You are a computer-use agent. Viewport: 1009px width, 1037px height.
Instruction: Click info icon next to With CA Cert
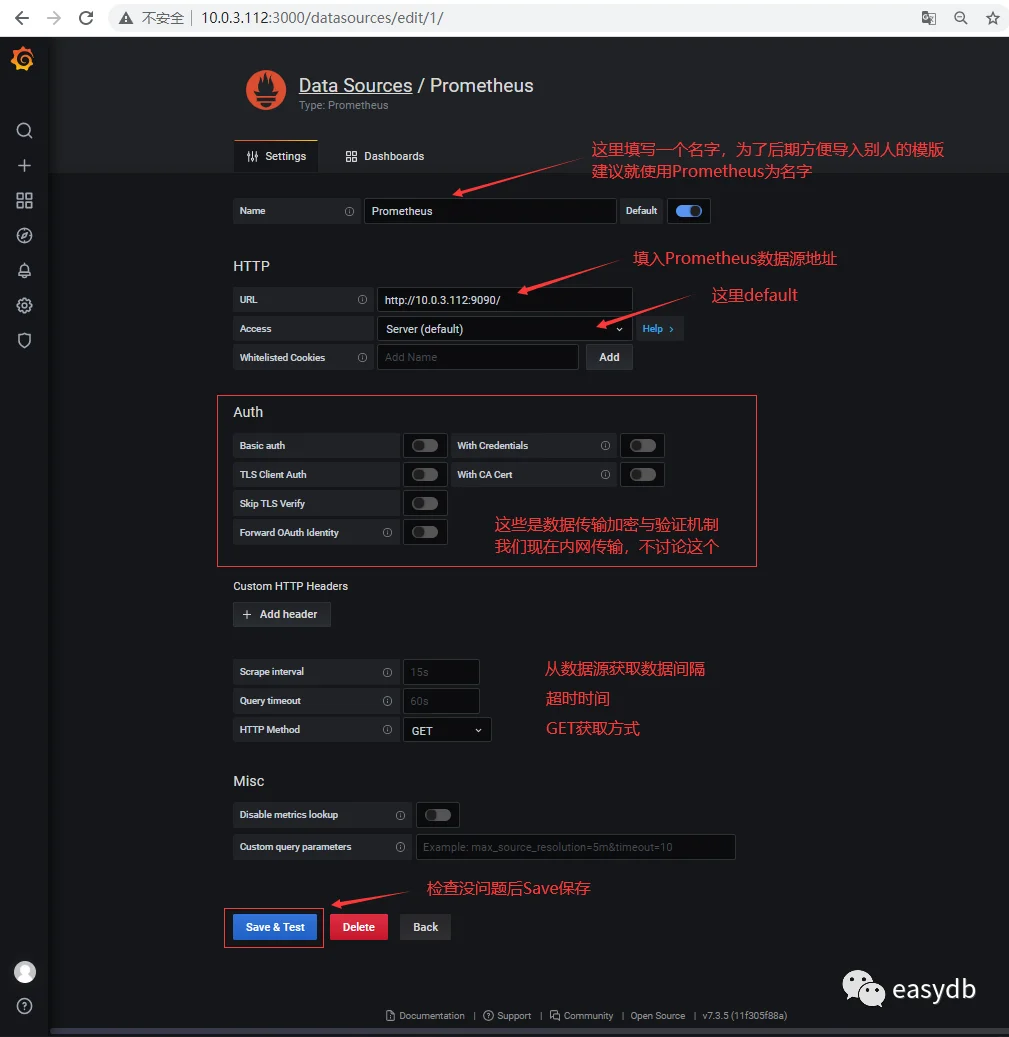pos(605,474)
